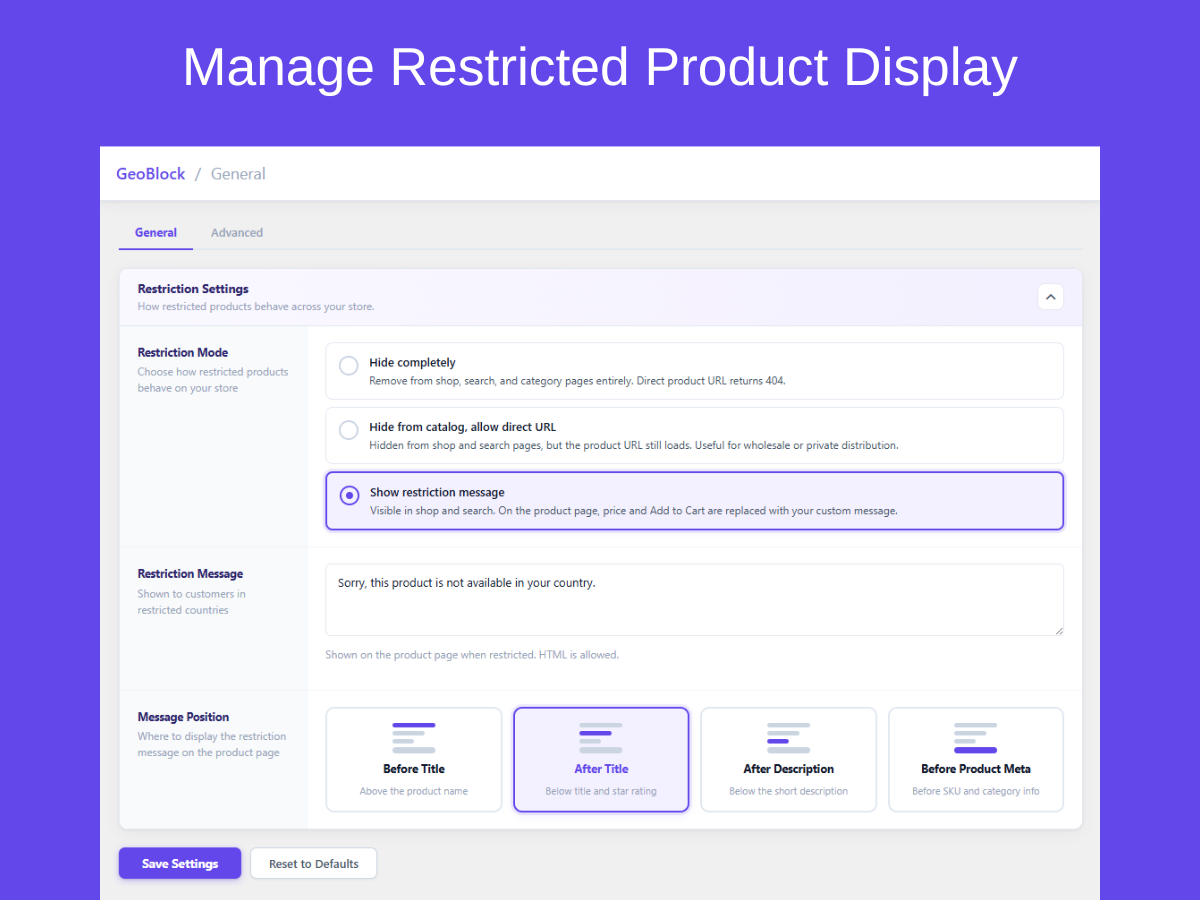Switch to the General tab
Screen dimensions: 1200x900
tap(156, 233)
